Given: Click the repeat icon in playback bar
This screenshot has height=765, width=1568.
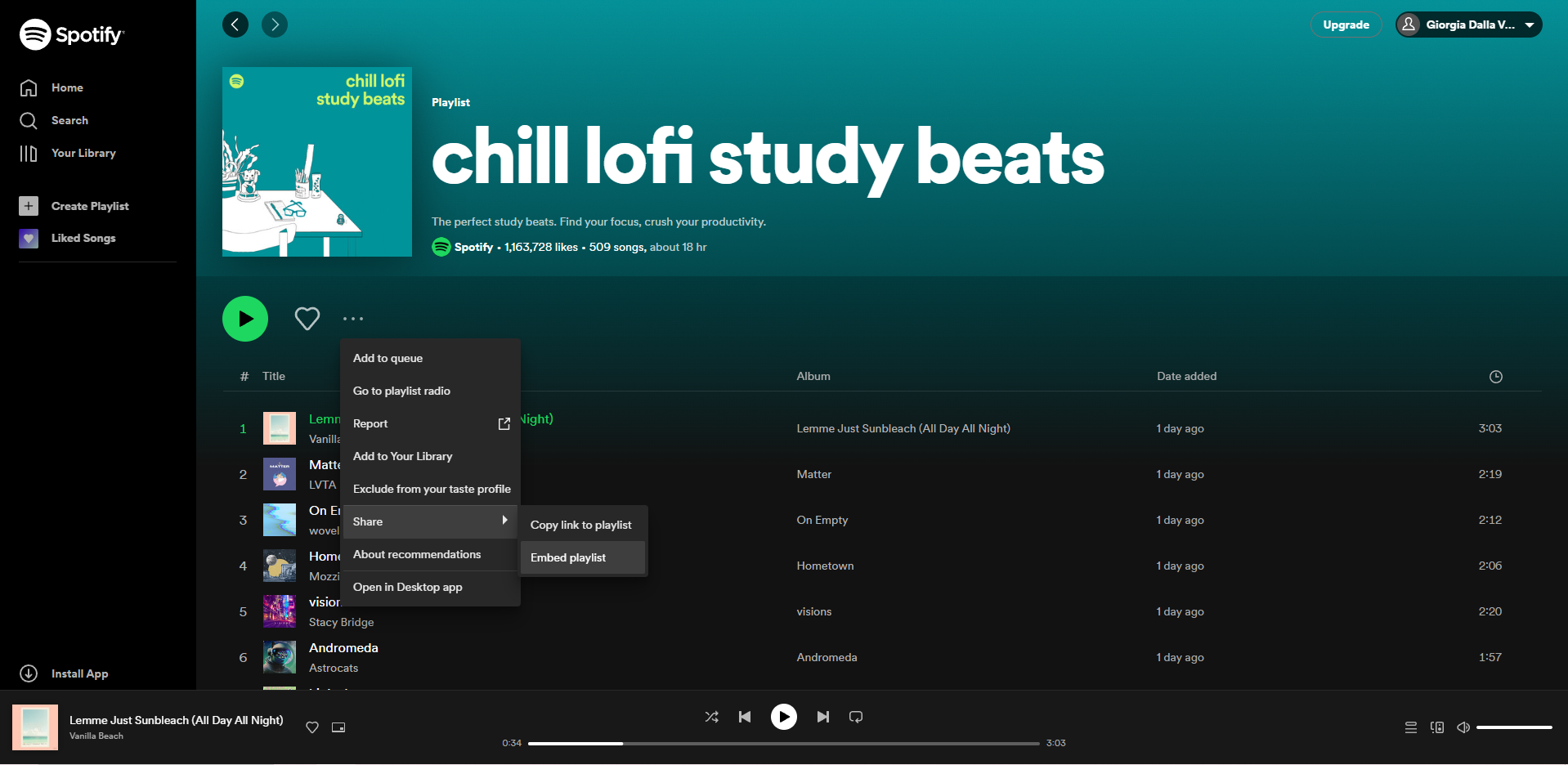Looking at the screenshot, I should (x=855, y=717).
